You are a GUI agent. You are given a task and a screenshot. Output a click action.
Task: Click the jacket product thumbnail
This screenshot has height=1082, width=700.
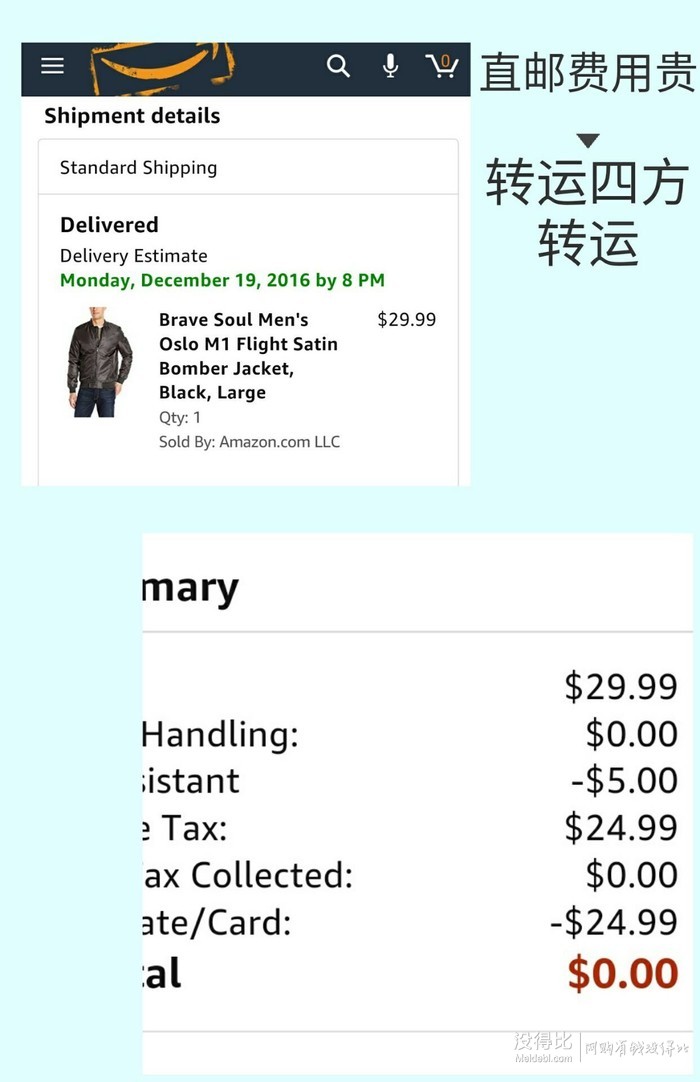[x=99, y=362]
